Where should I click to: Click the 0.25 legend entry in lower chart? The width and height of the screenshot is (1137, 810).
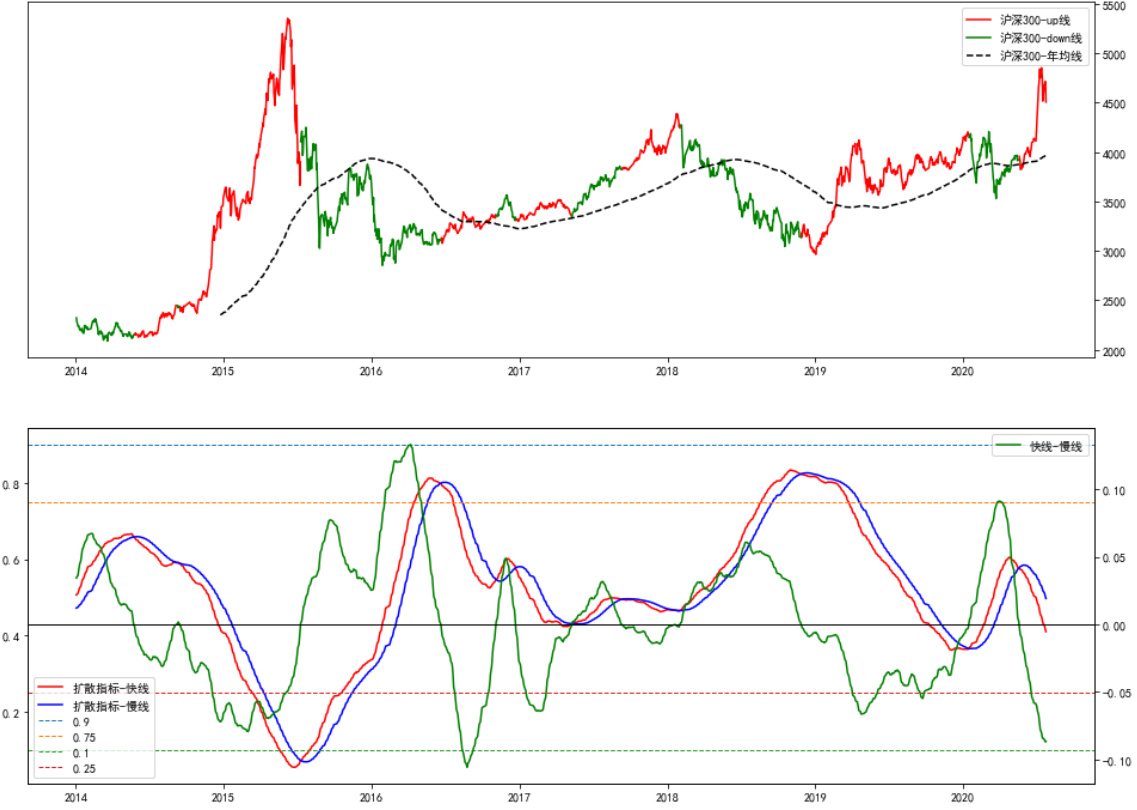coord(84,769)
